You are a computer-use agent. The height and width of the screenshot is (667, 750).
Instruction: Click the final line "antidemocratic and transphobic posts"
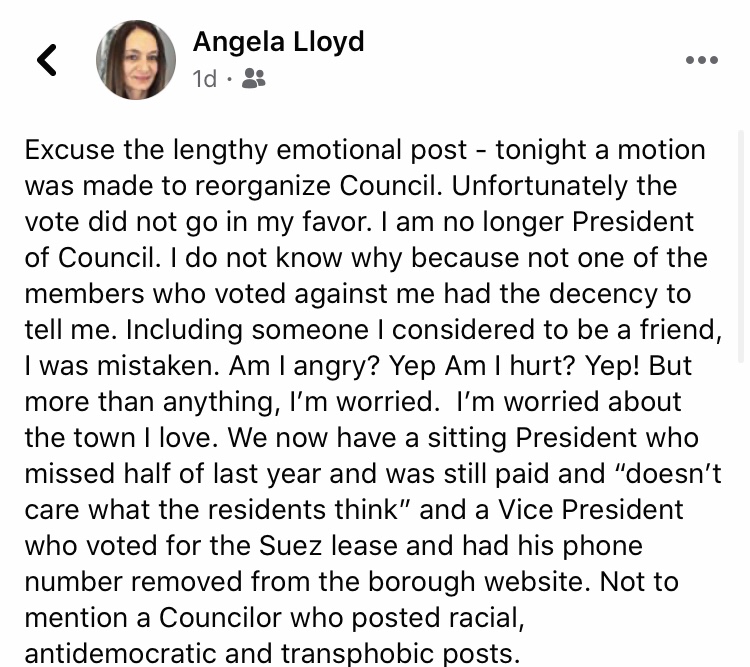(272, 654)
